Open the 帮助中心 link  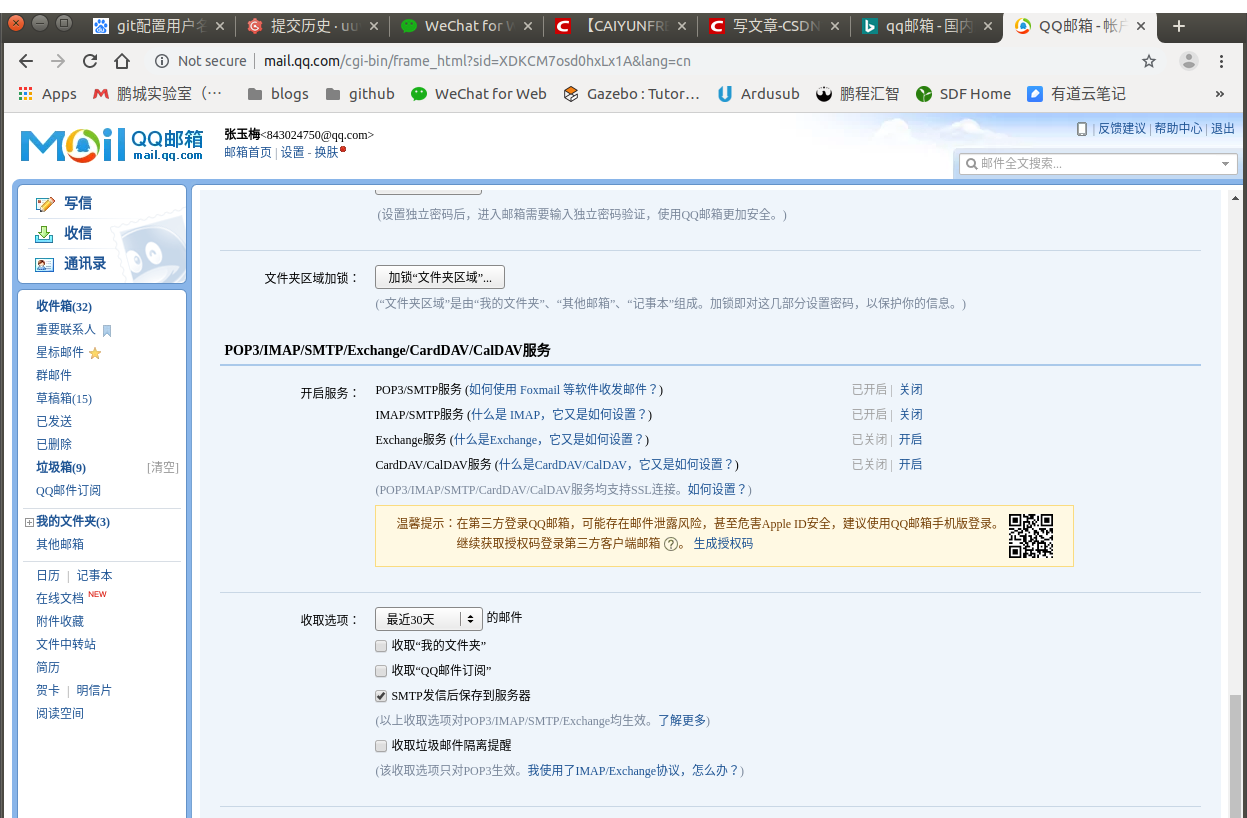(1178, 129)
